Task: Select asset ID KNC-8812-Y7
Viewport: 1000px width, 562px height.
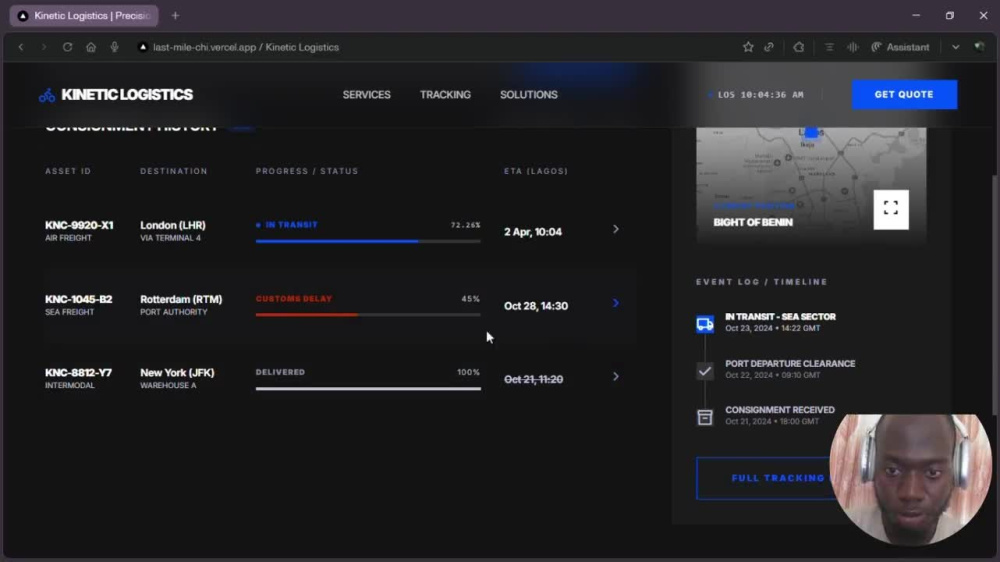Action: pyautogui.click(x=78, y=373)
